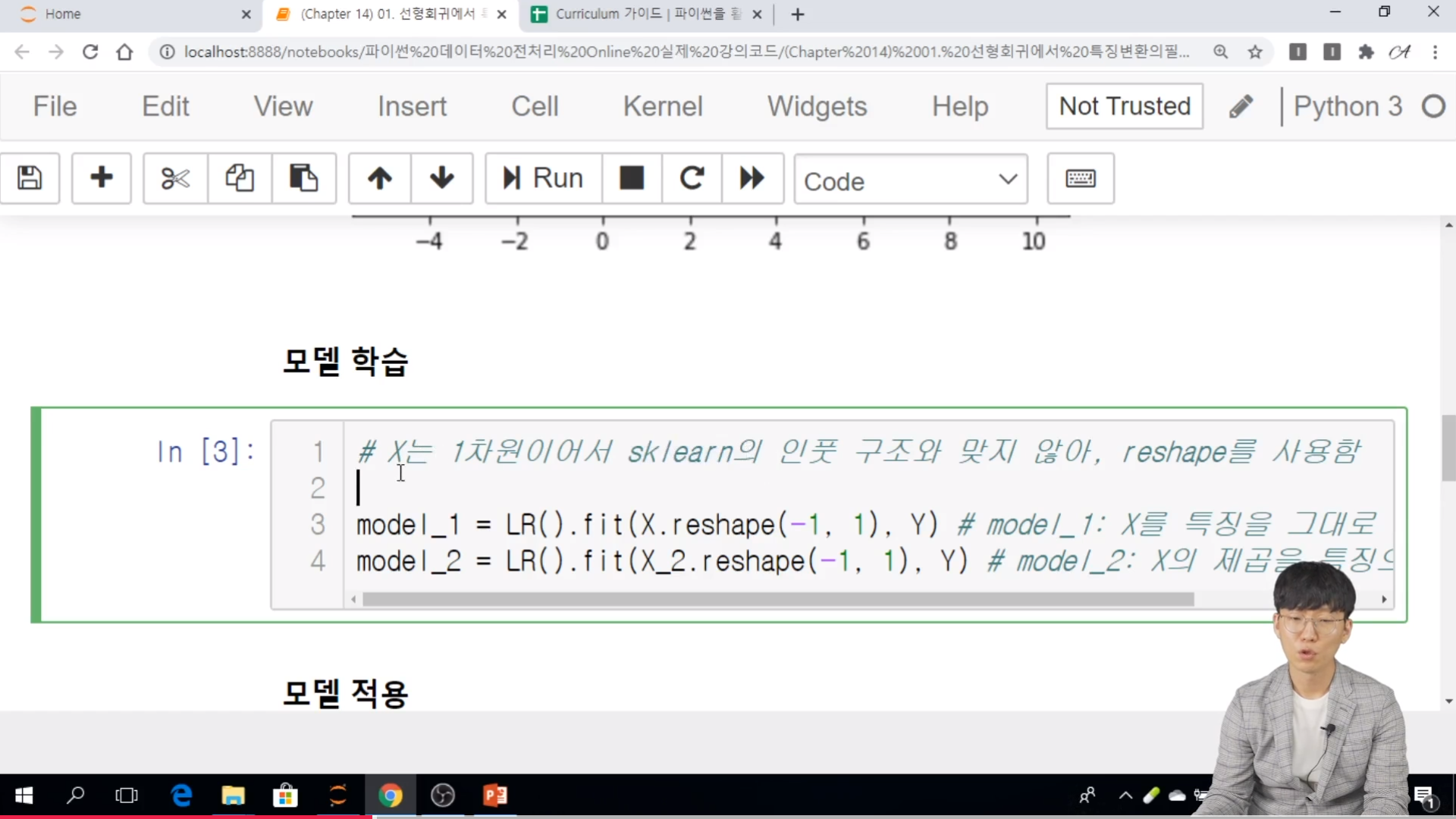Open the Cell menu
Image resolution: width=1456 pixels, height=819 pixels.
pos(535,106)
